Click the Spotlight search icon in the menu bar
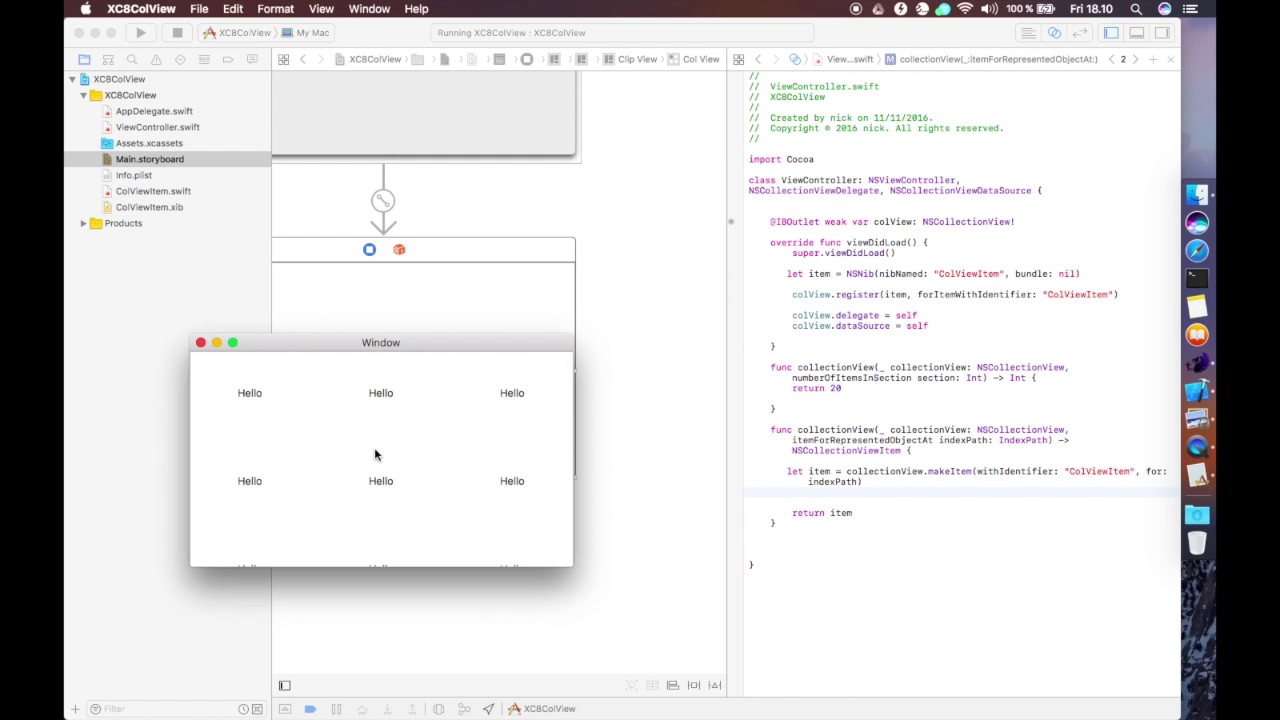Screen dimensions: 1280x720 point(1136,9)
